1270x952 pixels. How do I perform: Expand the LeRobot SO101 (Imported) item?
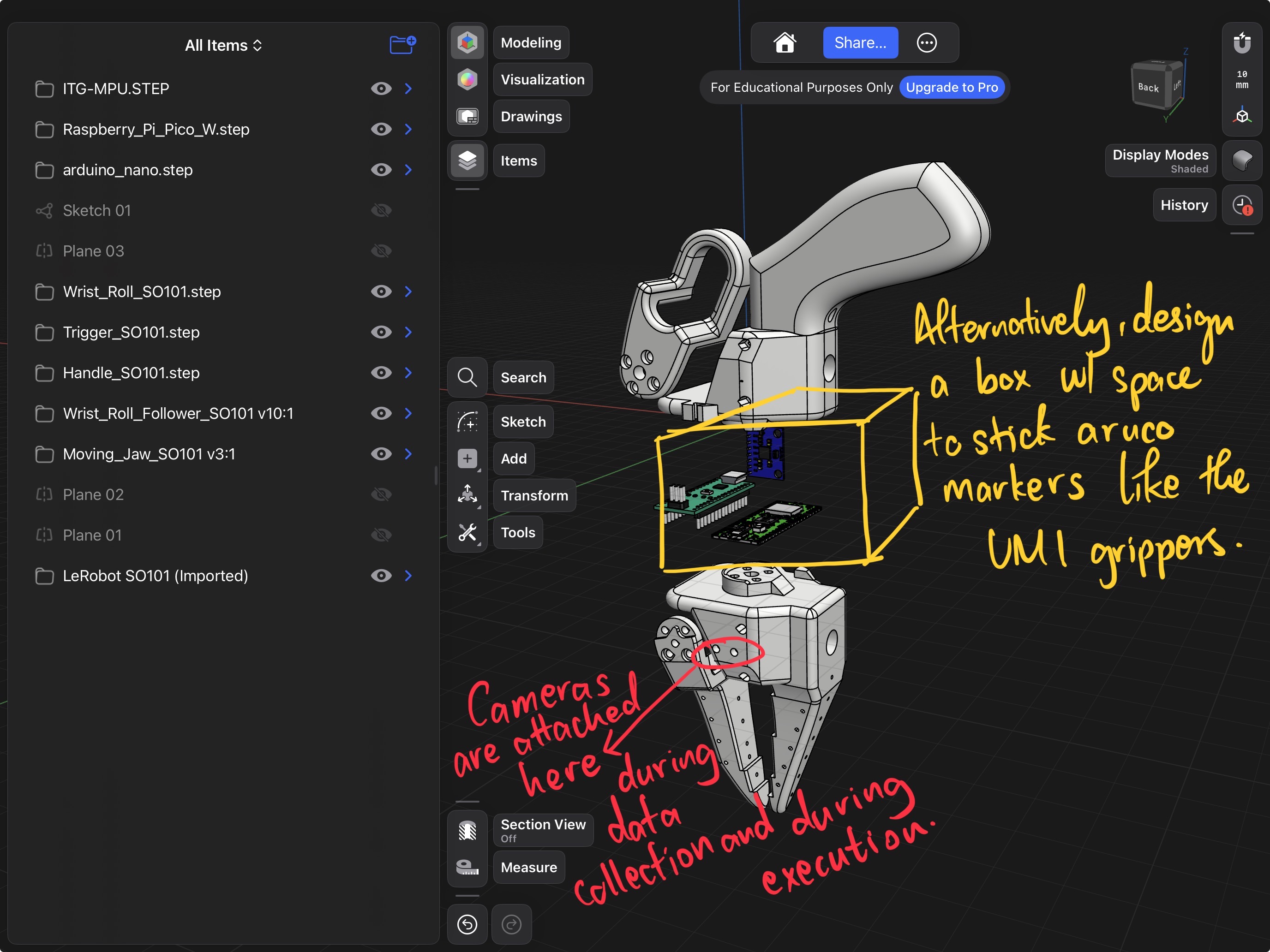(x=408, y=576)
